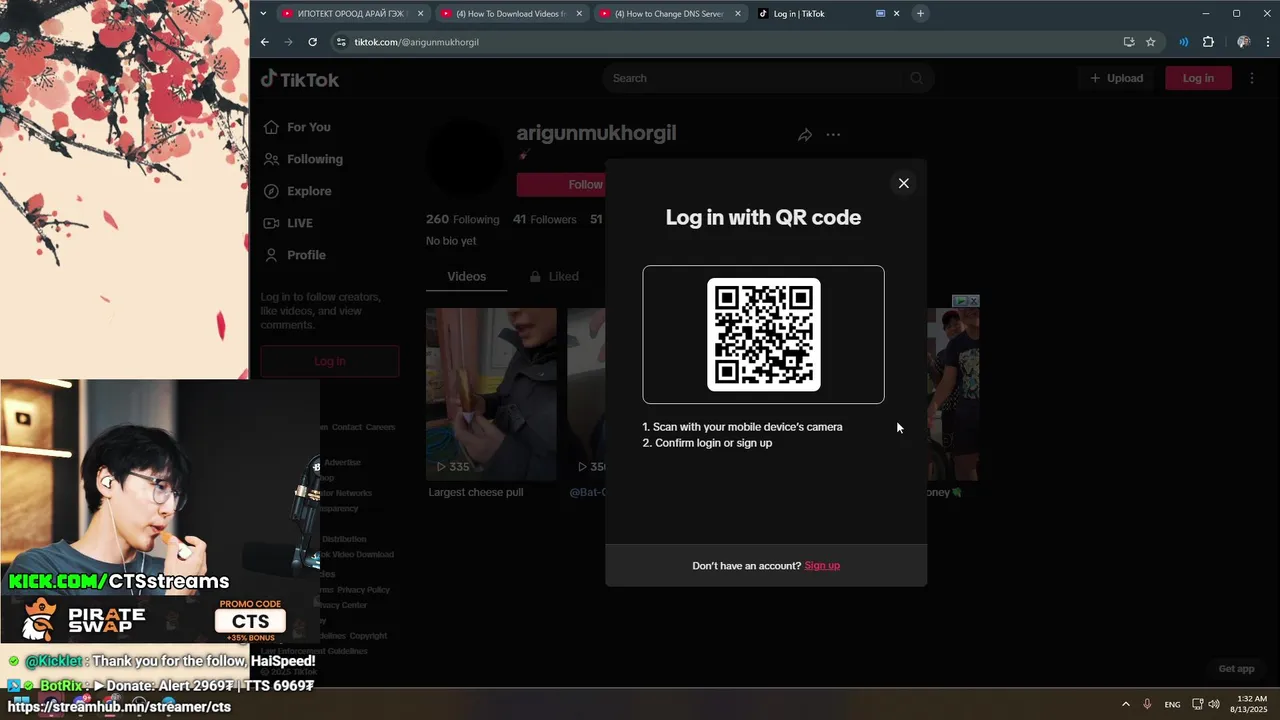
Task: Open the Largest cheese pull video
Action: (x=491, y=394)
